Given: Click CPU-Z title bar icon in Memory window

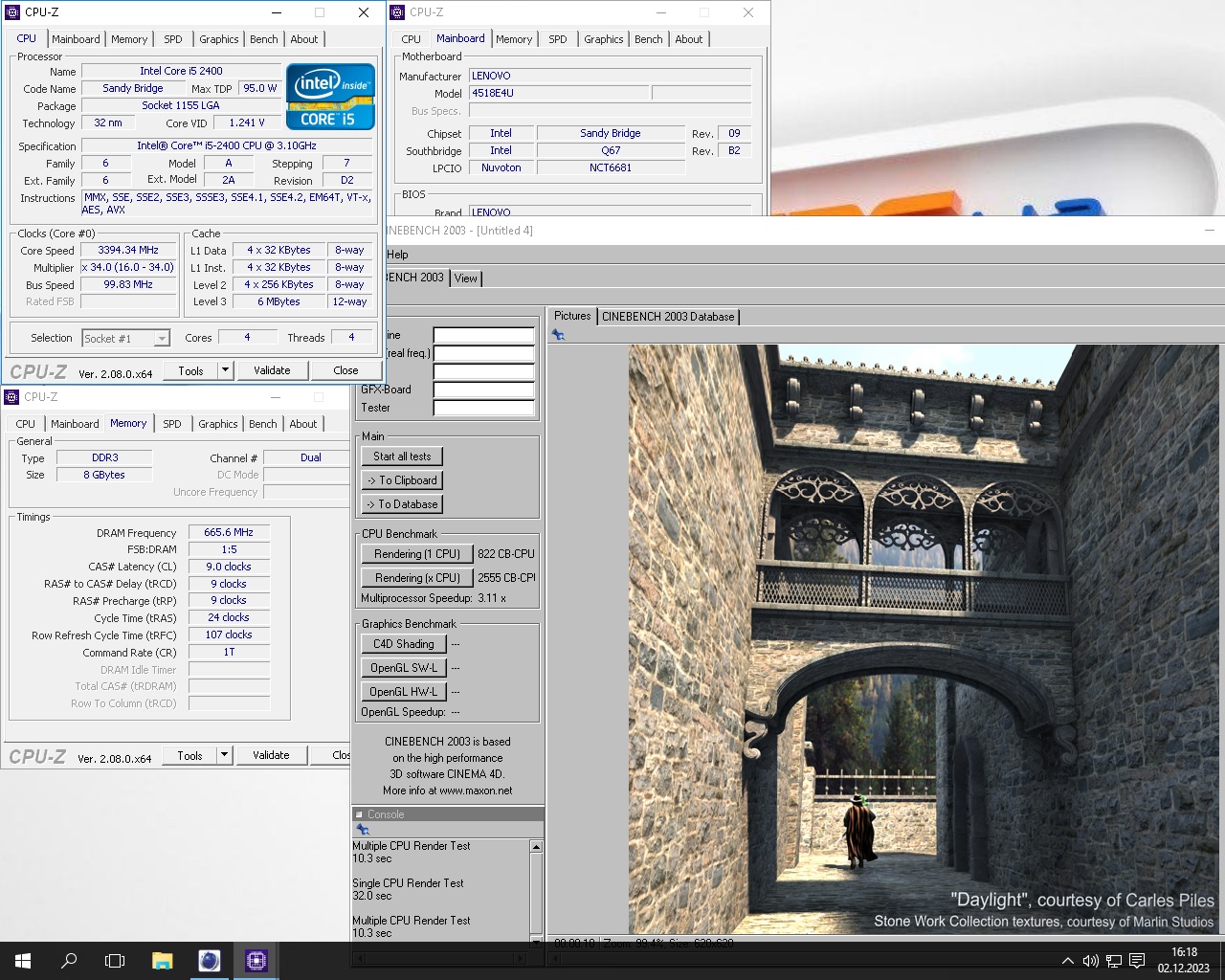Looking at the screenshot, I should 12,397.
